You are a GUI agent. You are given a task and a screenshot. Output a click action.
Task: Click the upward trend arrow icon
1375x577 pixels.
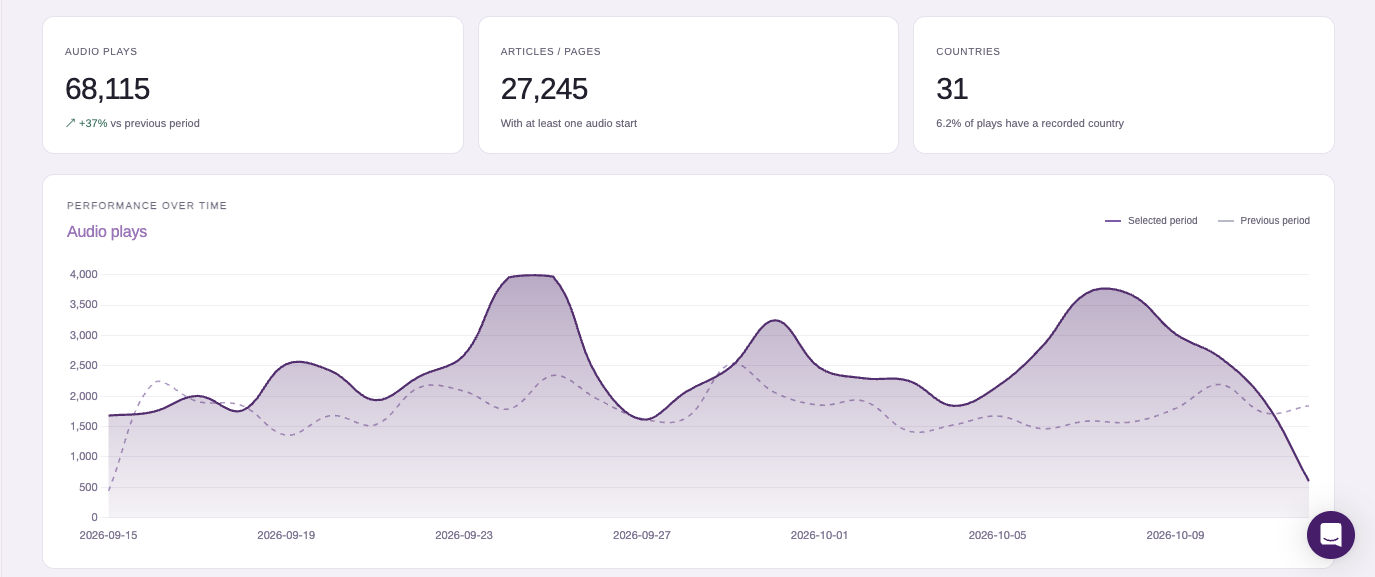click(x=70, y=123)
